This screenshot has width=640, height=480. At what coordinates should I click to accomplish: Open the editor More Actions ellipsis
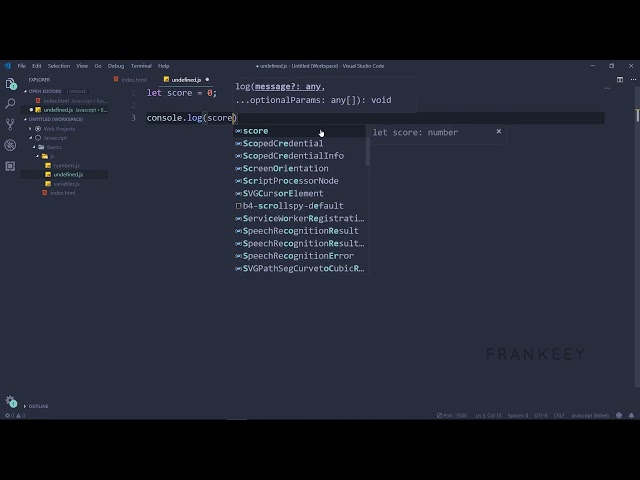(x=633, y=80)
